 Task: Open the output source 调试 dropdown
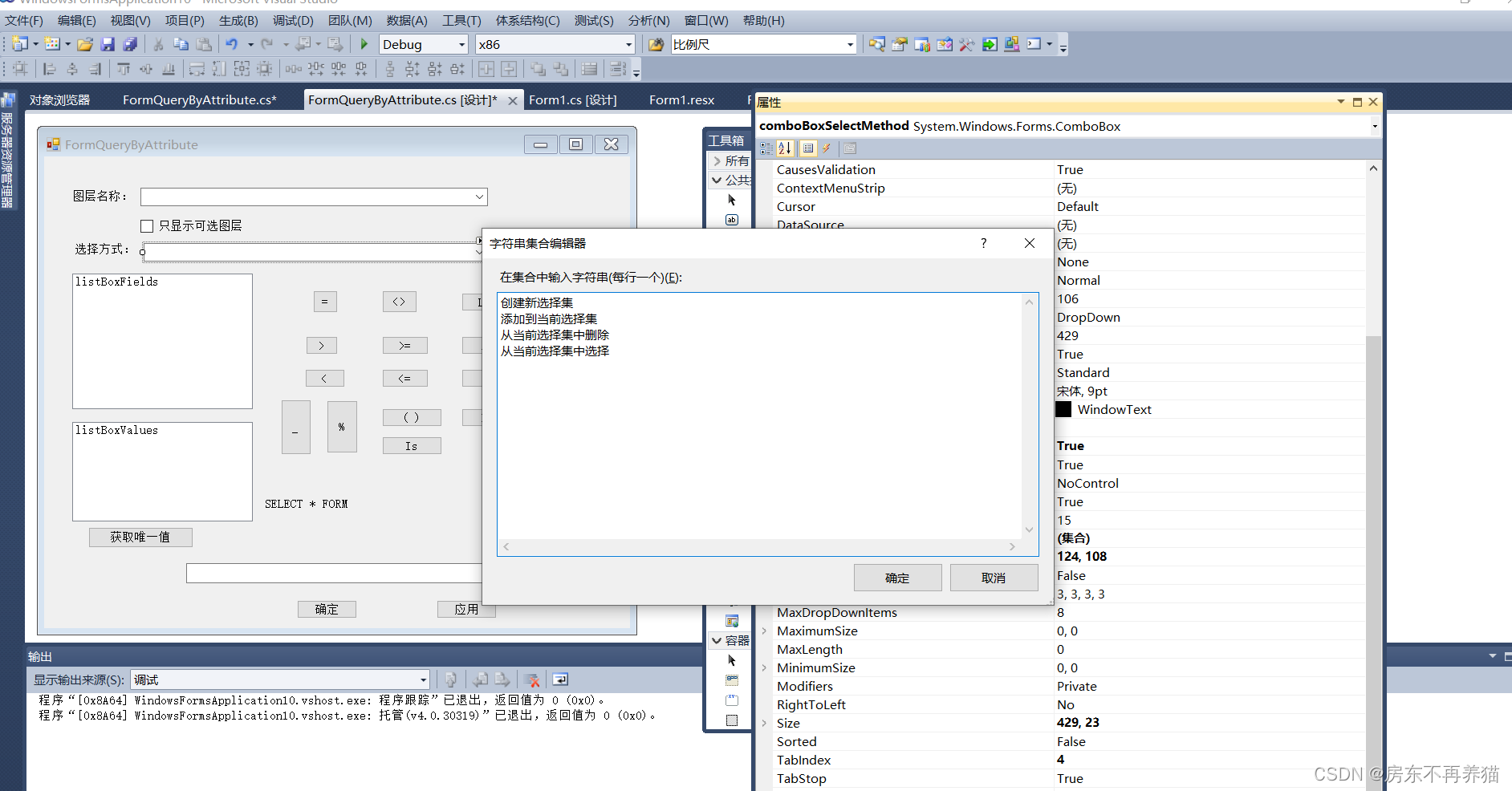tap(281, 680)
